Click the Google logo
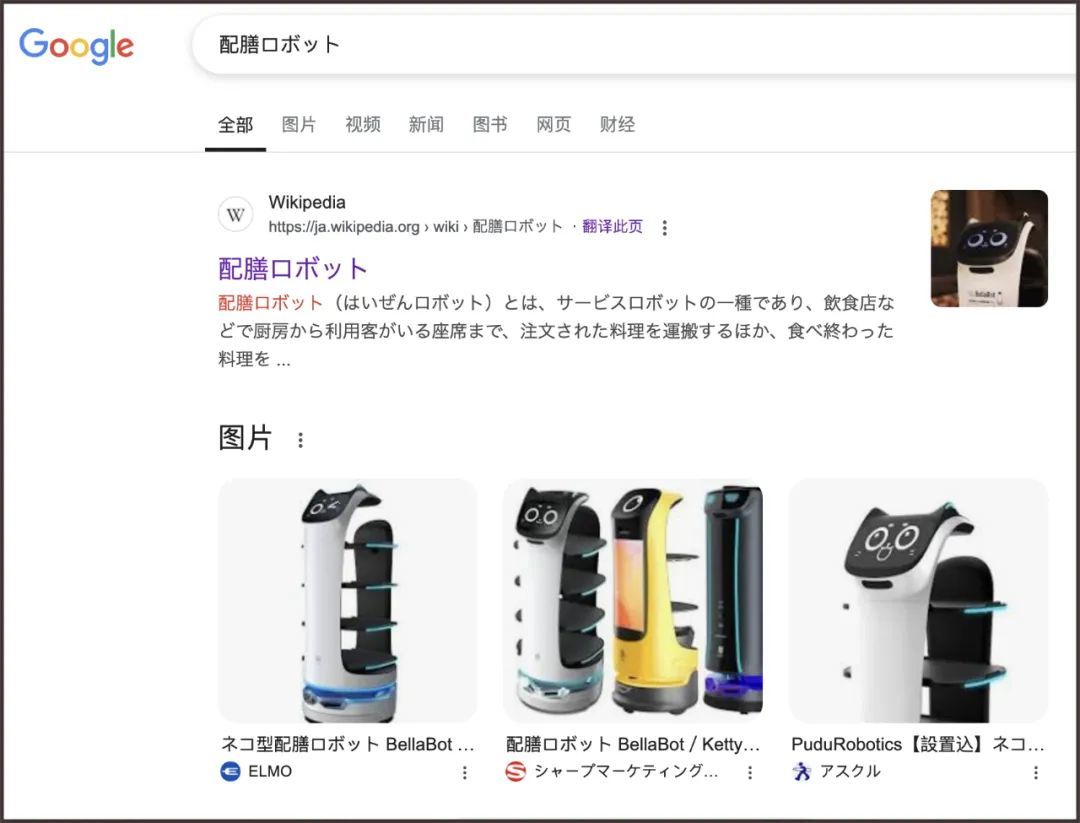1080x823 pixels. 76,44
